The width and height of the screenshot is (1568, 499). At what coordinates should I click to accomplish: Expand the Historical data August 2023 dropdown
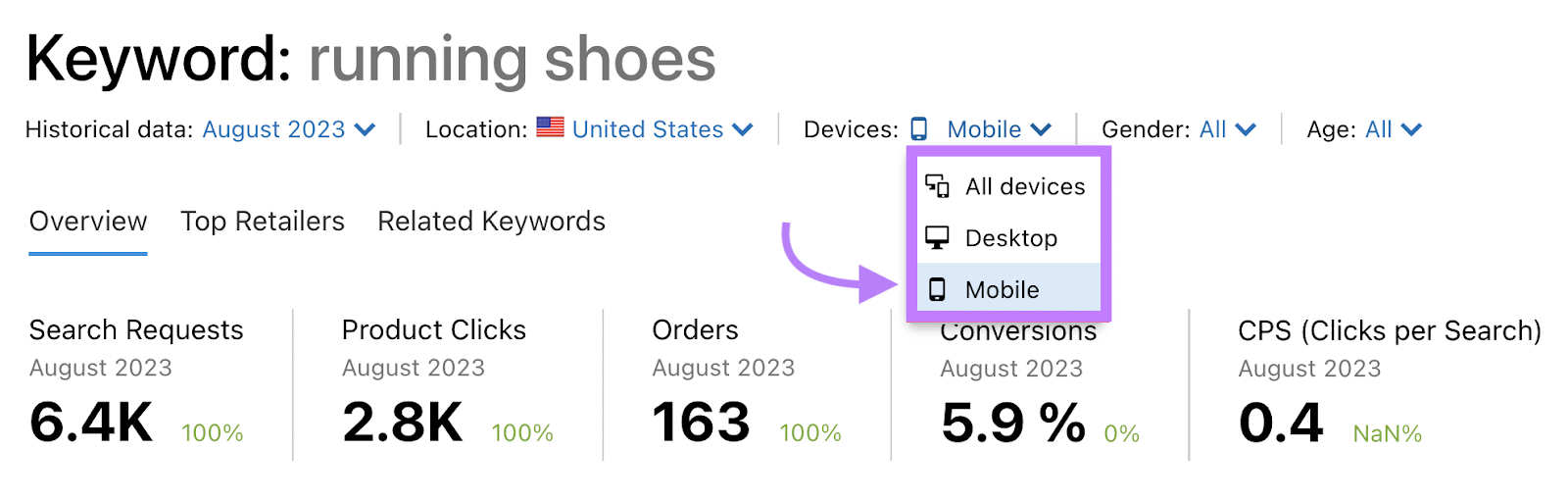[x=289, y=129]
